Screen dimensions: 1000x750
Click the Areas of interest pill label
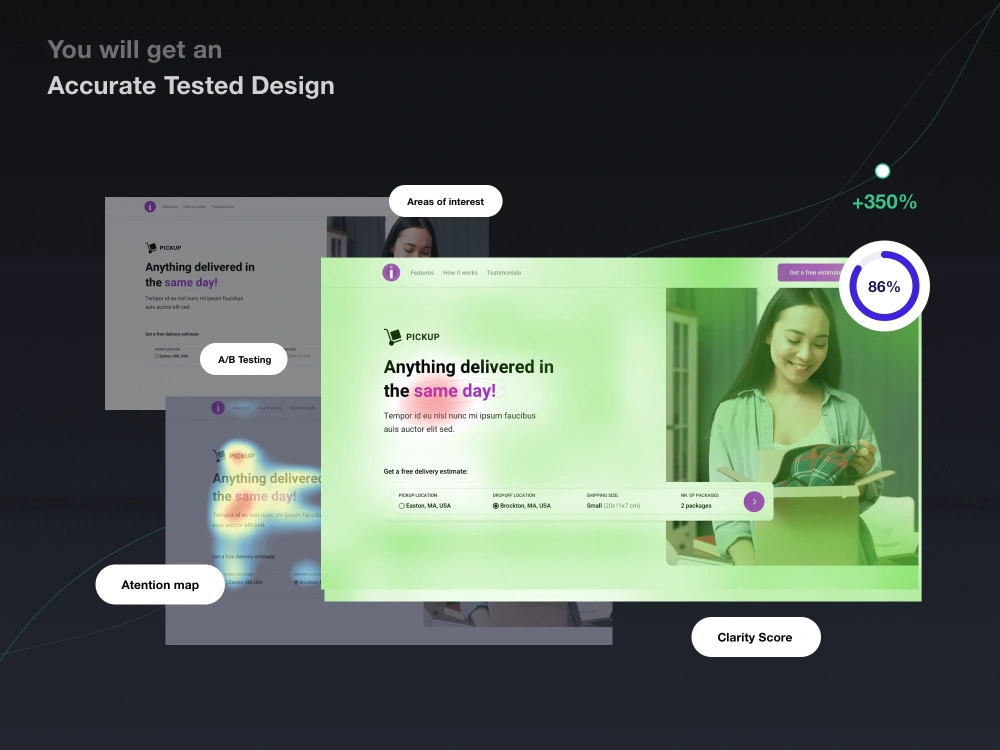[445, 202]
